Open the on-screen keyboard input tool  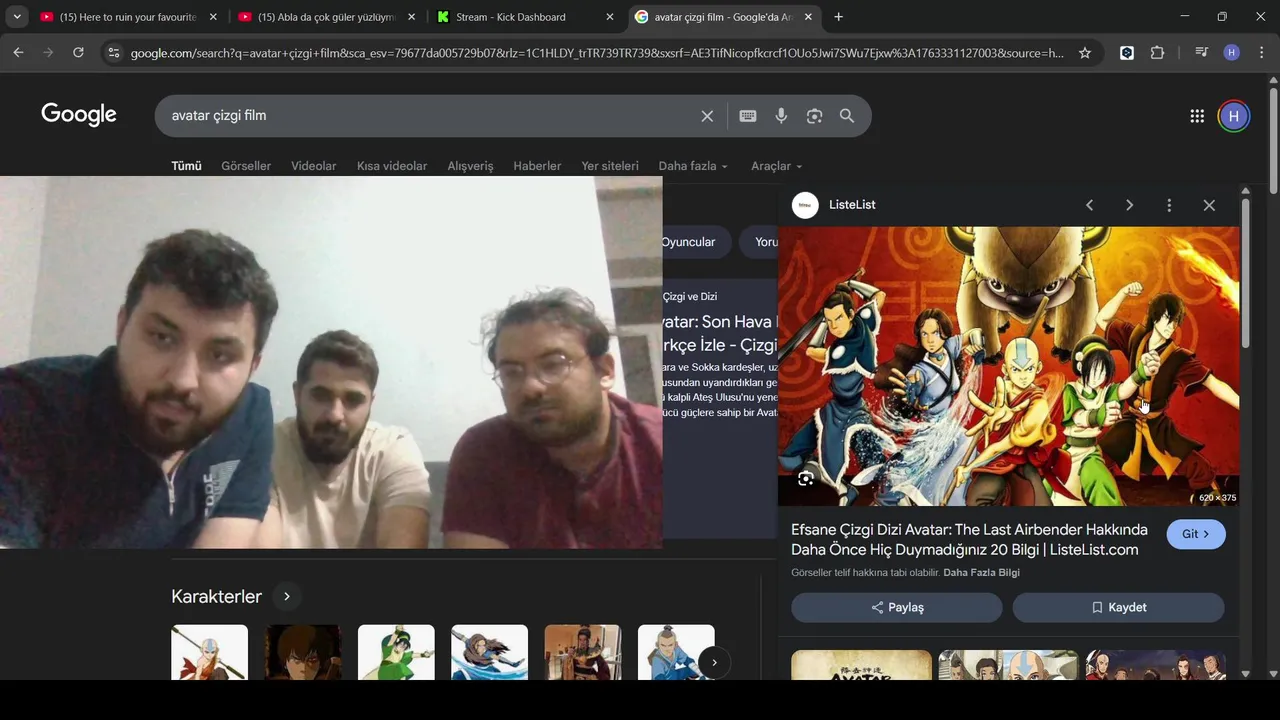748,116
